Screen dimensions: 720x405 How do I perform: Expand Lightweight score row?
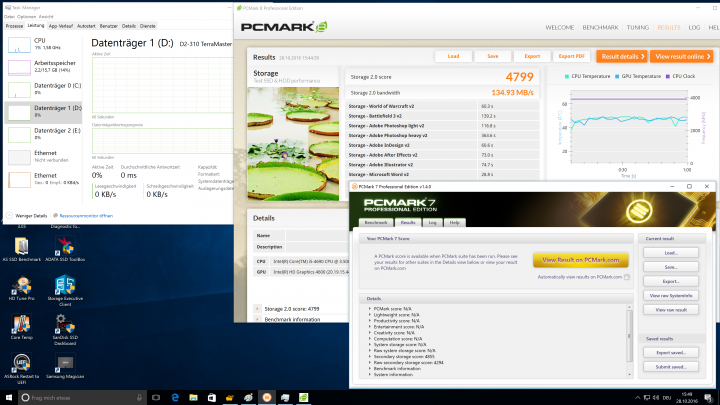point(370,315)
